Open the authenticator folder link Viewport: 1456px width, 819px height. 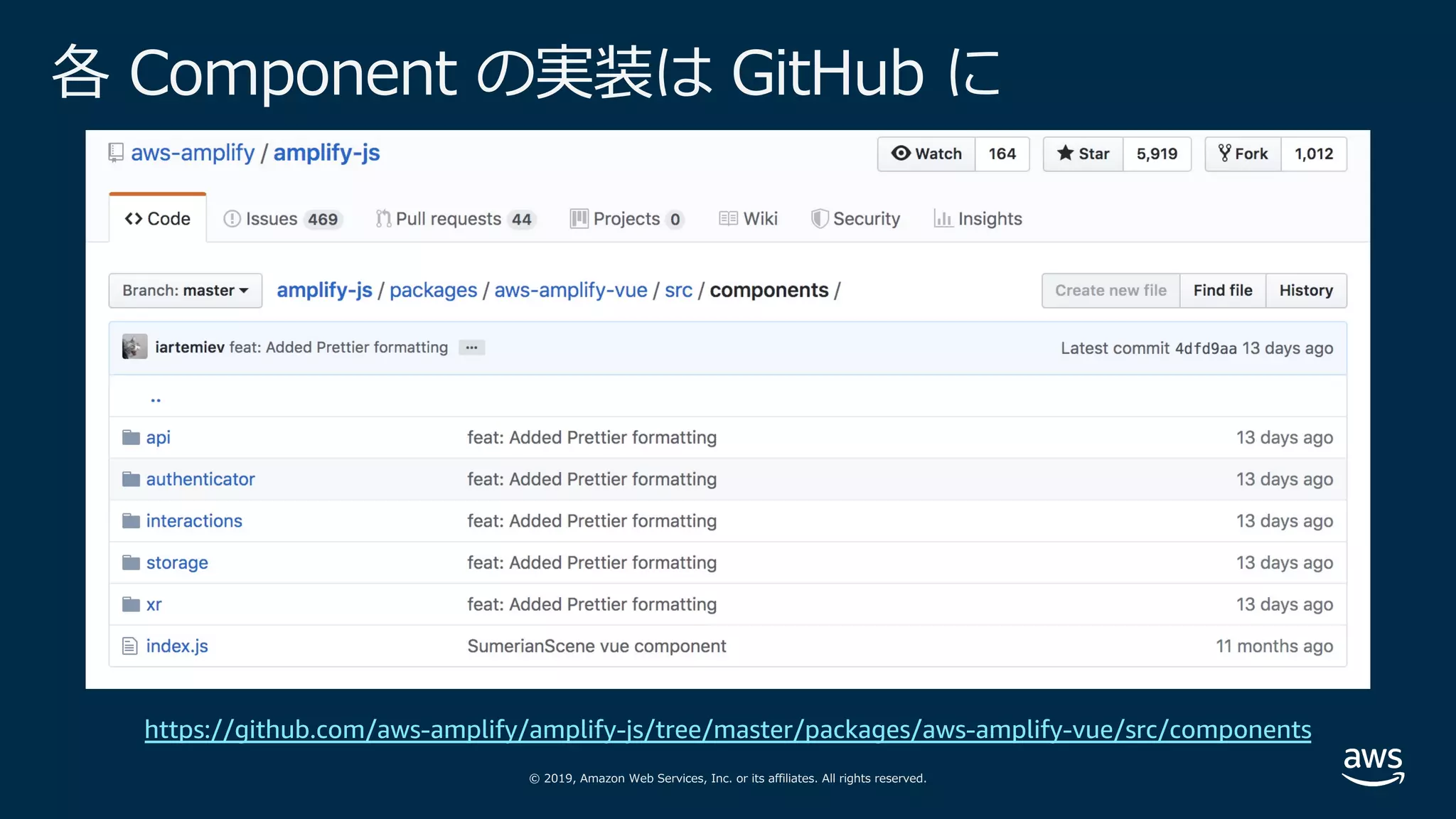(200, 479)
